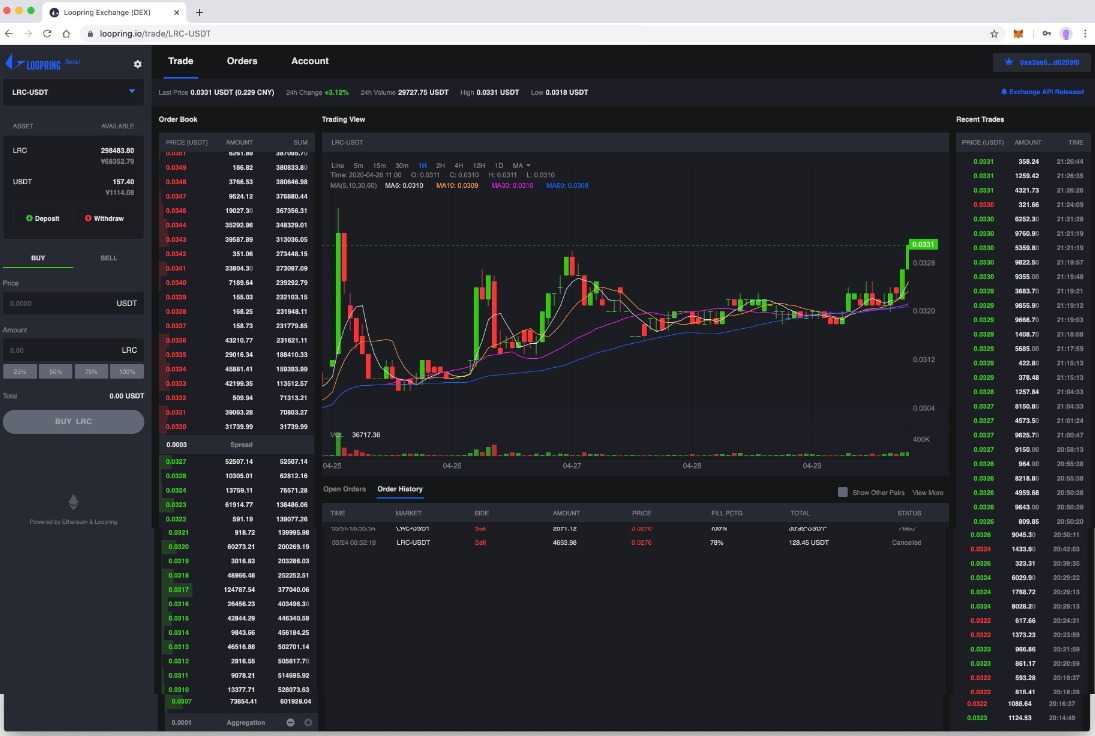
Task: Set chart interval to 30m
Action: point(402,165)
